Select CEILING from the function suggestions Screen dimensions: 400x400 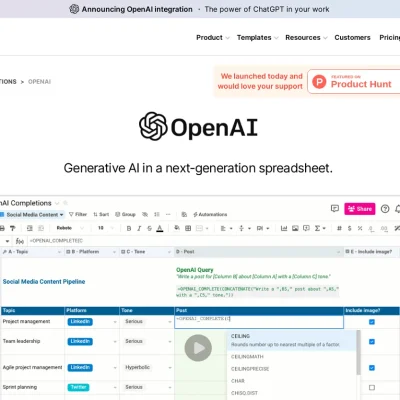(292, 340)
